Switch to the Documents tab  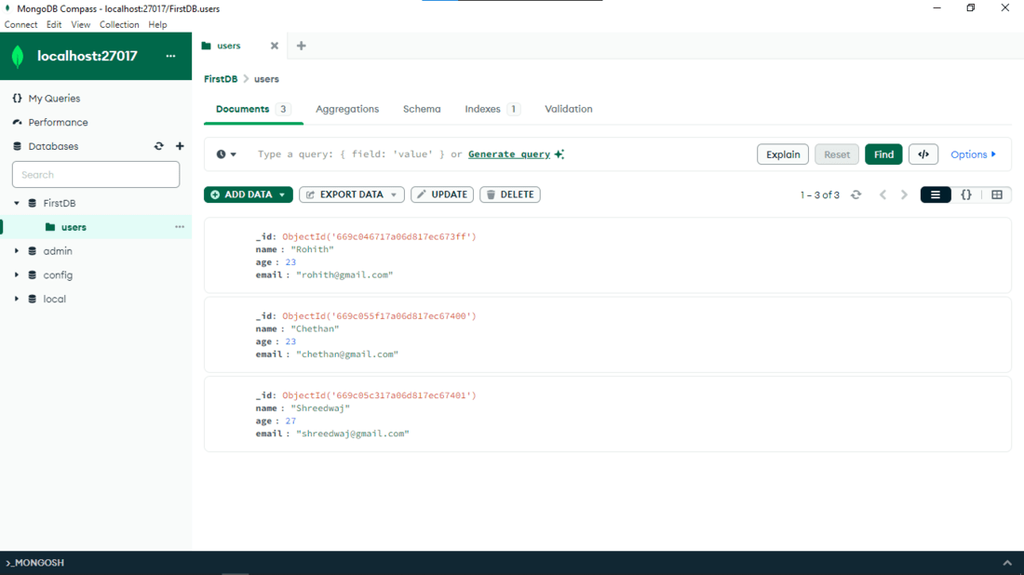[253, 109]
